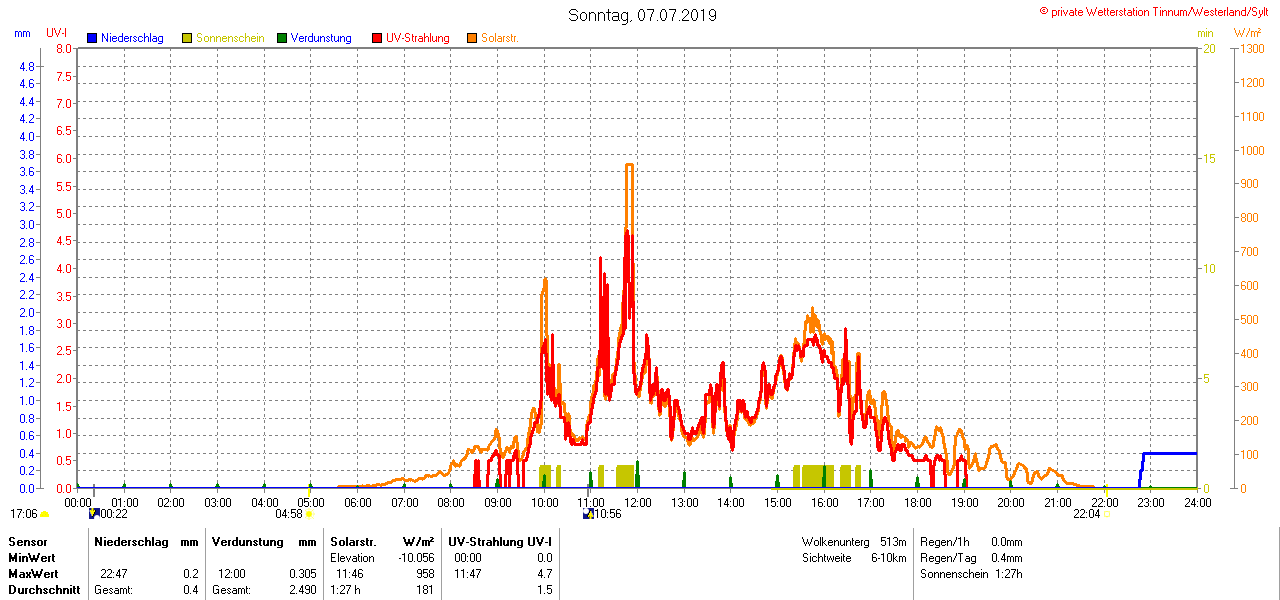Click the red UV-Strahlung legend swatch
This screenshot has height=600, width=1280.
[x=377, y=38]
